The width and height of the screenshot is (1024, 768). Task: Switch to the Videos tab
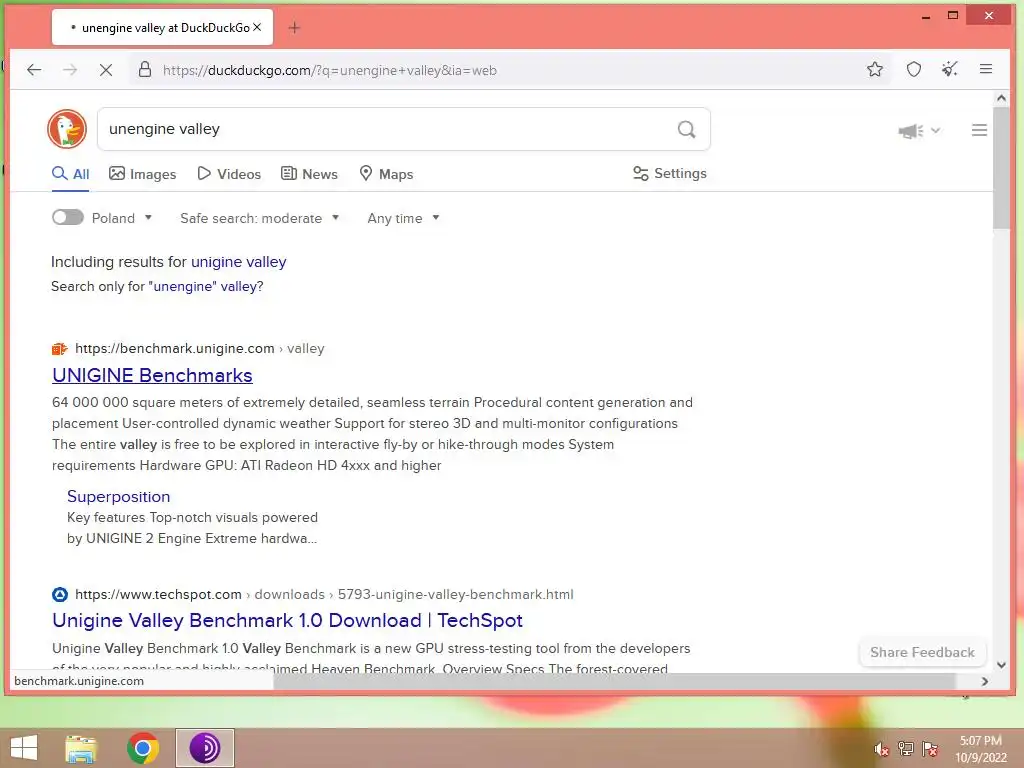point(229,174)
